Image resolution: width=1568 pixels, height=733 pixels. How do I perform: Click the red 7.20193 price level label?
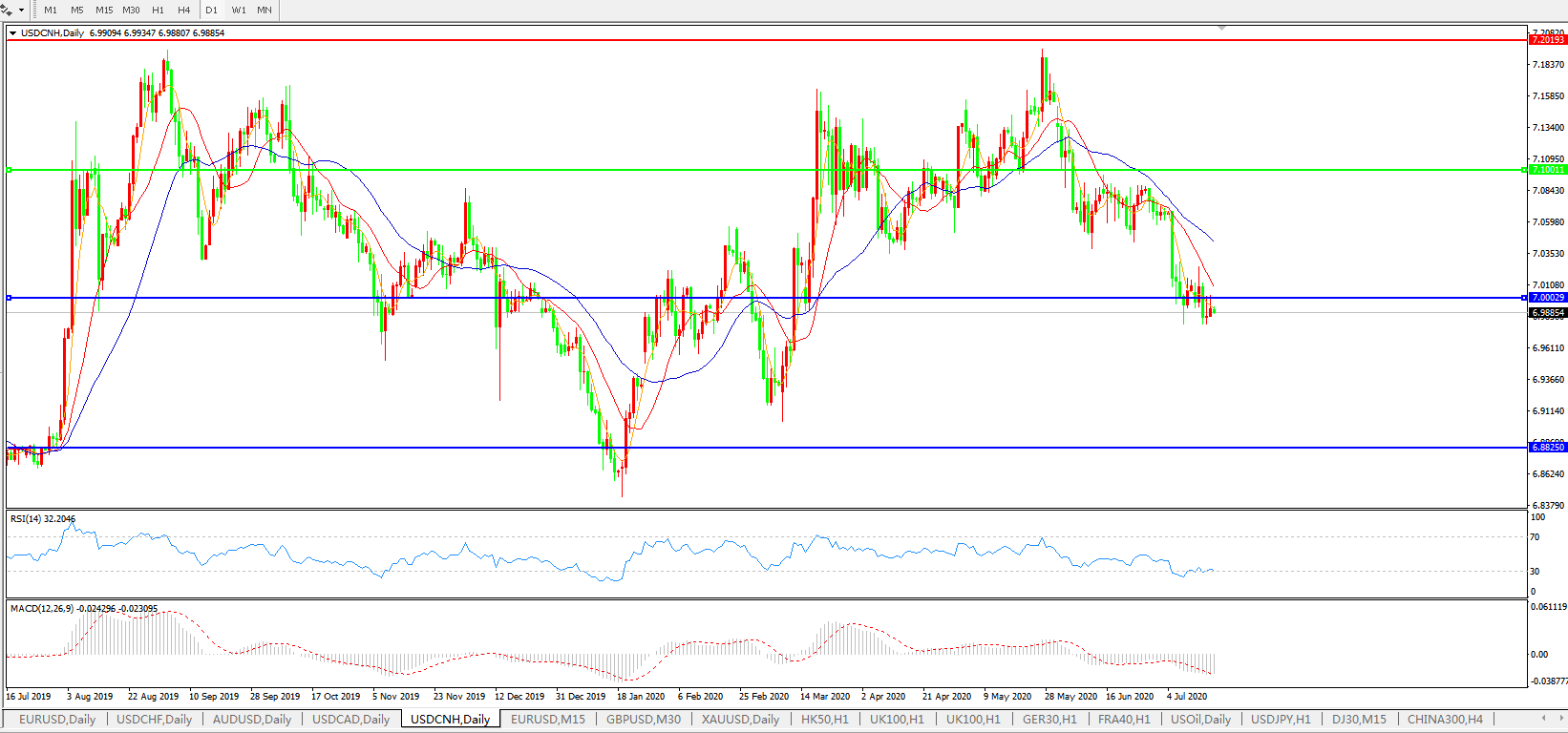coord(1547,40)
